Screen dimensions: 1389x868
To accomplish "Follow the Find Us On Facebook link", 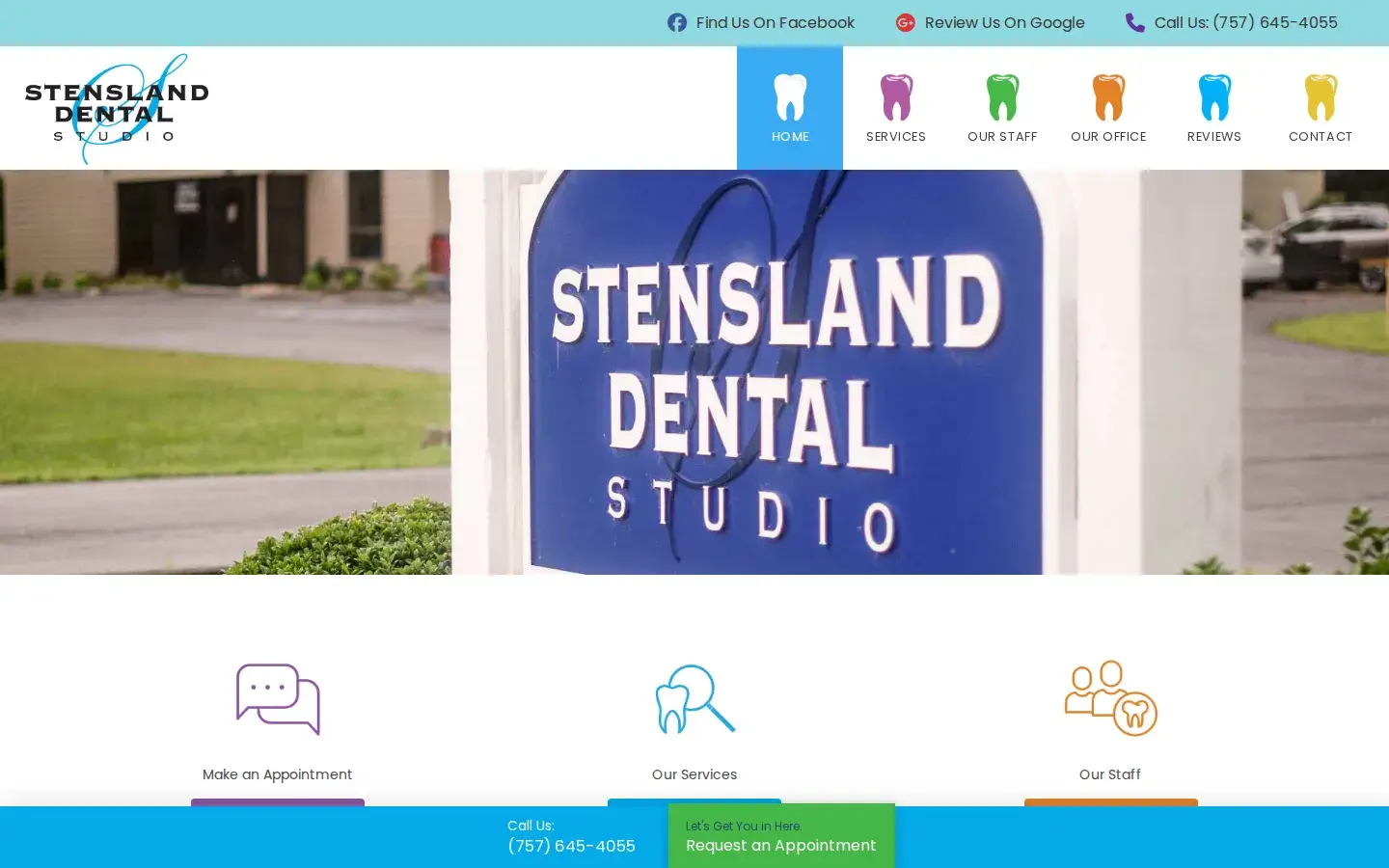I will (761, 22).
